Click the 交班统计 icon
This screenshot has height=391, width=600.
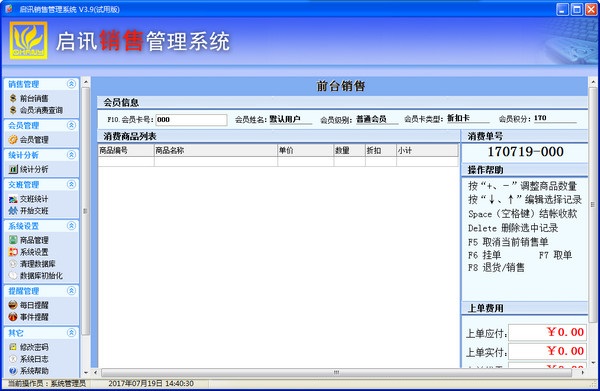click(x=13, y=199)
